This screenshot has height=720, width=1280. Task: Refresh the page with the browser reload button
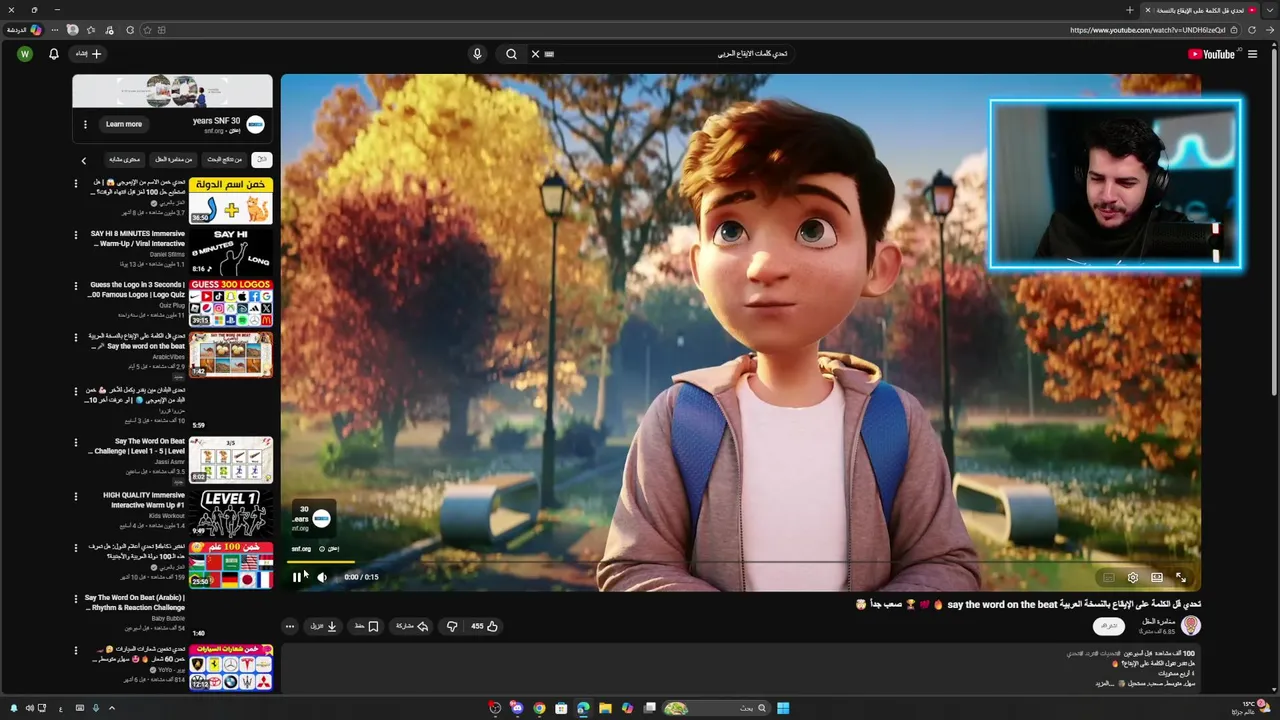(x=1251, y=30)
